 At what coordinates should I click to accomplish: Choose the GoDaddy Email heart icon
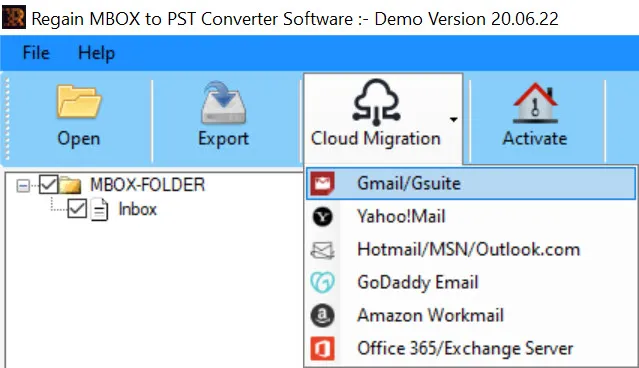pos(322,282)
